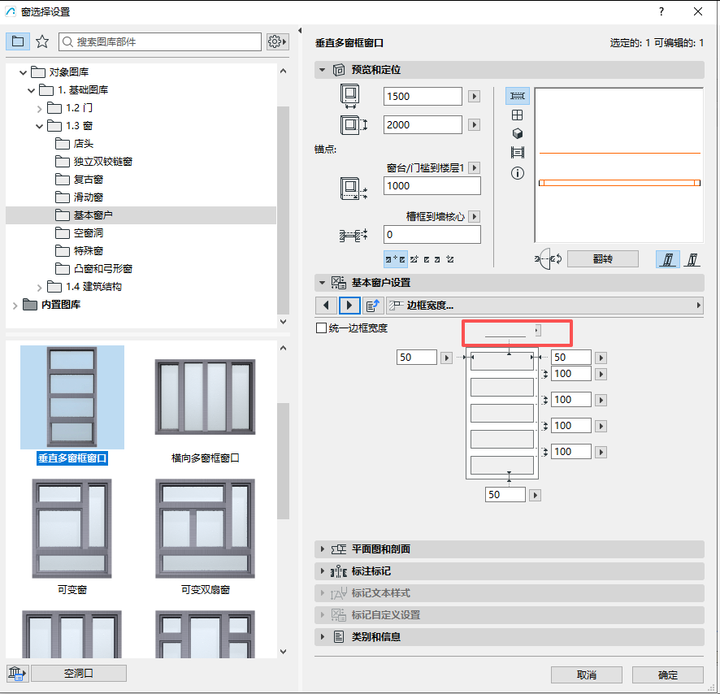720x694 pixels.
Task: Expand the 类别和信息 panel
Action: (322, 637)
